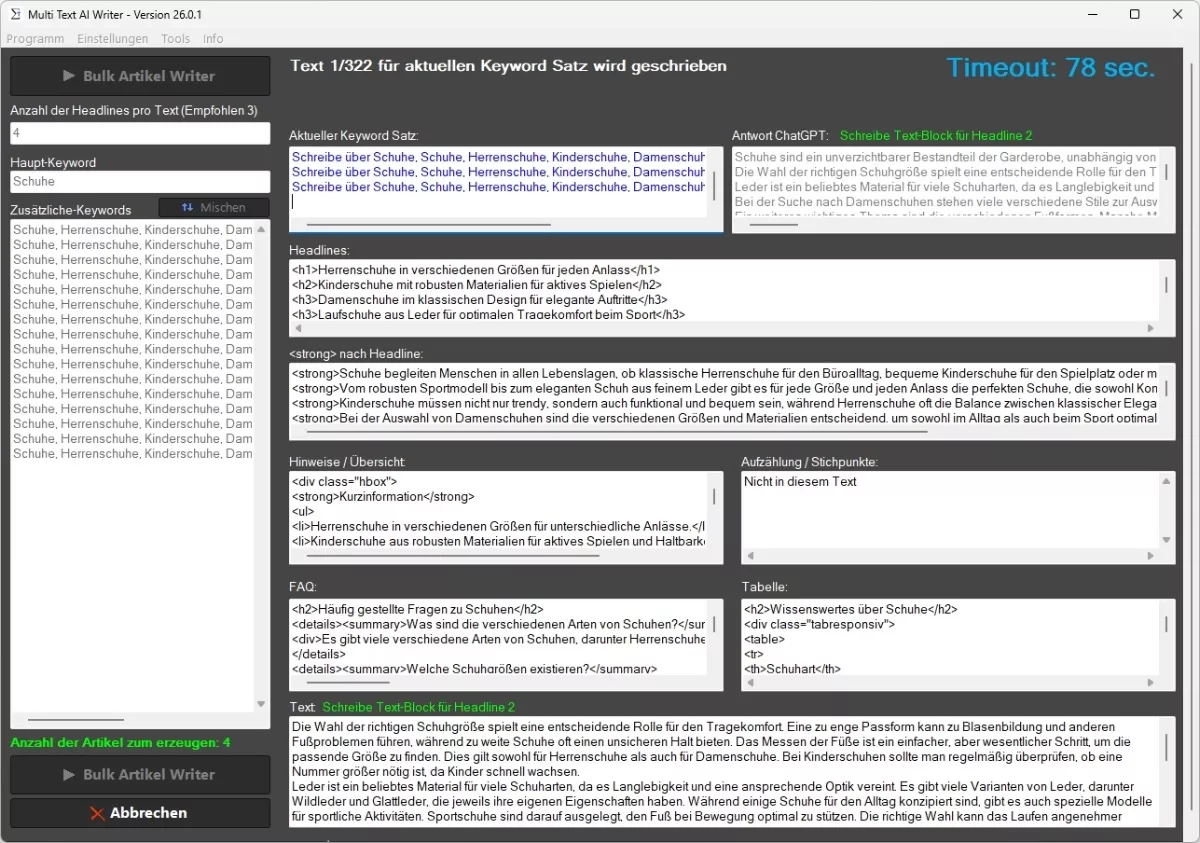Click the div class="hbox" line

[x=344, y=482]
